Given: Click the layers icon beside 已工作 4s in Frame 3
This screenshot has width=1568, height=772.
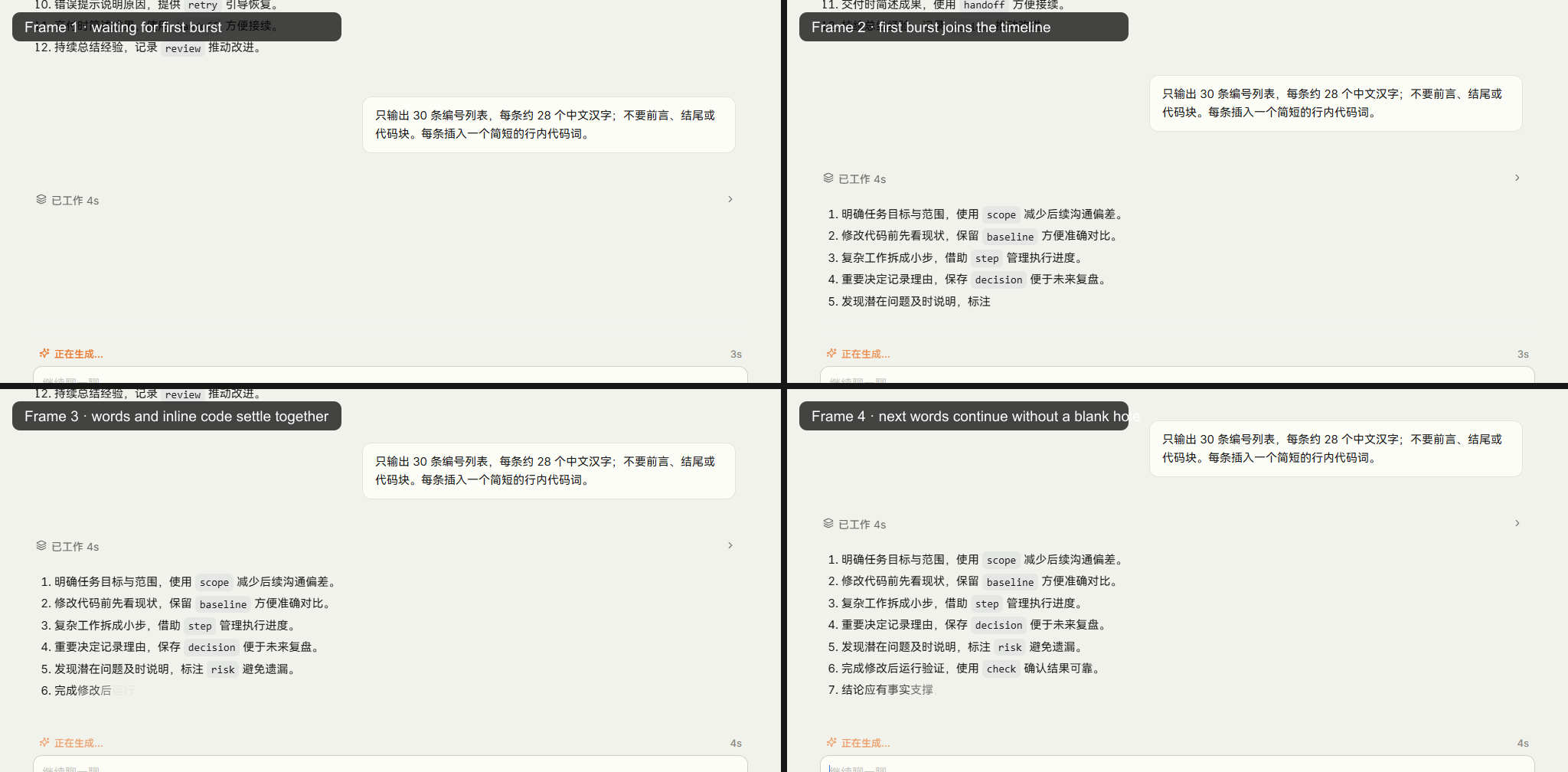Looking at the screenshot, I should tap(41, 545).
